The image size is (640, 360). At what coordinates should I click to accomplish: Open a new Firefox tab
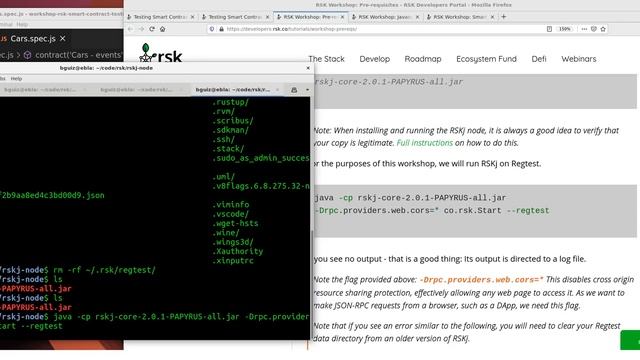pos(504,17)
